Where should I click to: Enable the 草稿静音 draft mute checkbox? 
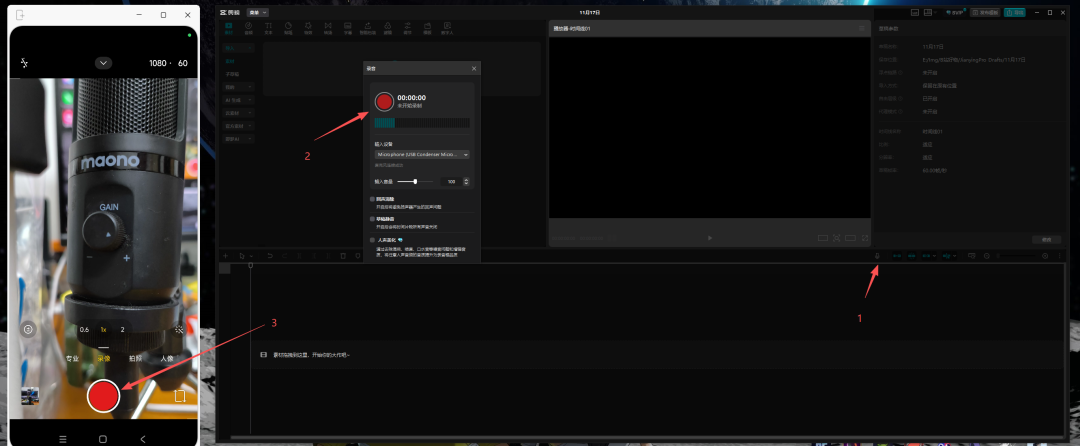[x=373, y=218]
